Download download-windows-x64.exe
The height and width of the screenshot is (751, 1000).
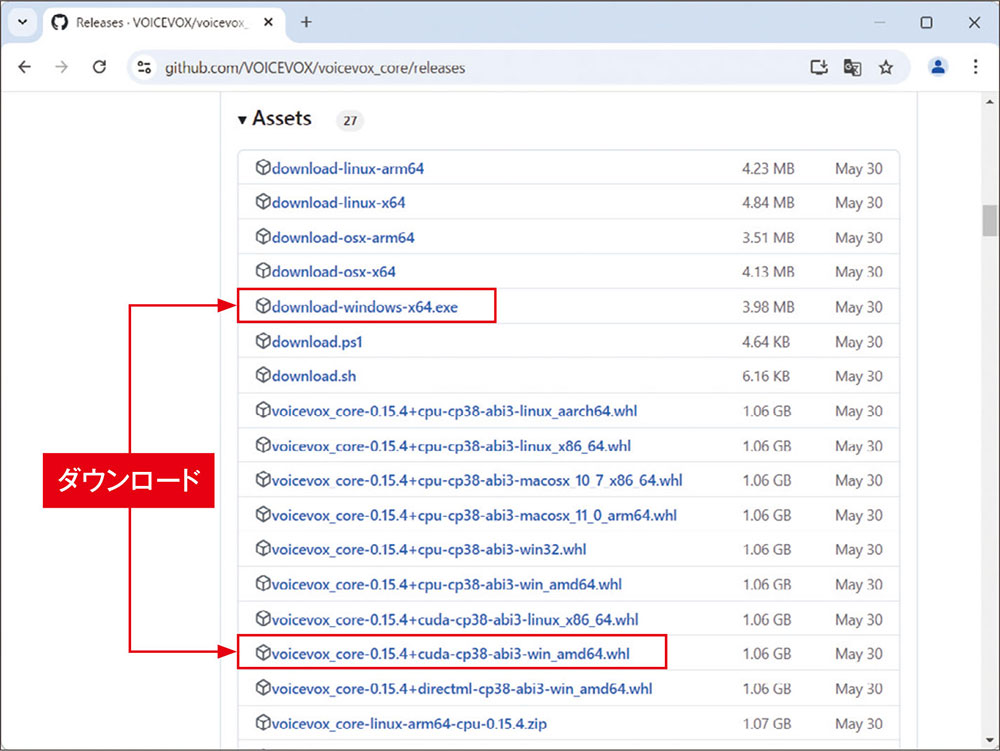(364, 307)
